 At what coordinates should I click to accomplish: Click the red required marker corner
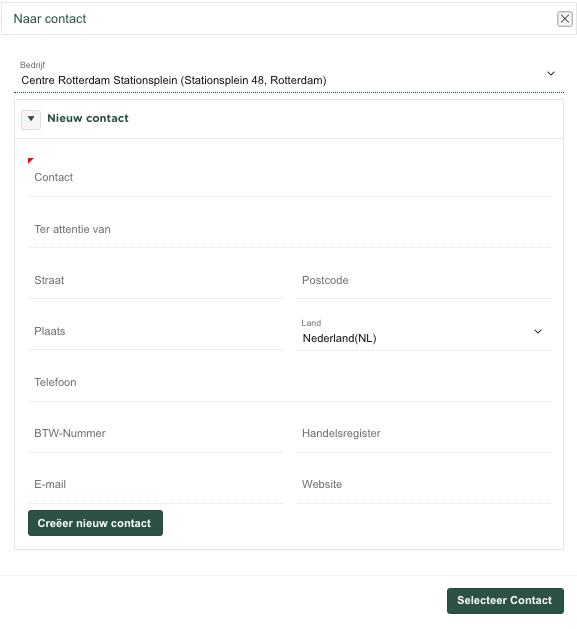point(30,160)
